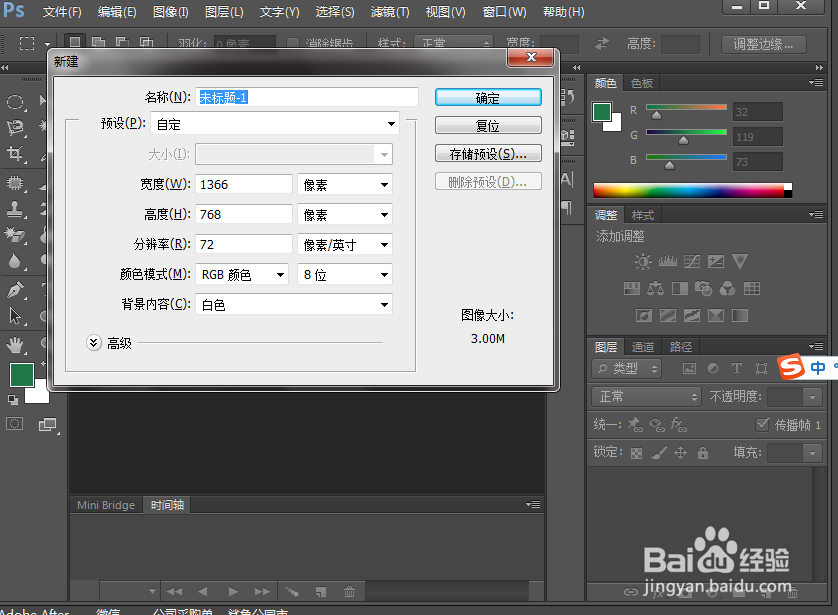Open the resolution unit dropdown
This screenshot has height=615, width=838.
pyautogui.click(x=345, y=244)
